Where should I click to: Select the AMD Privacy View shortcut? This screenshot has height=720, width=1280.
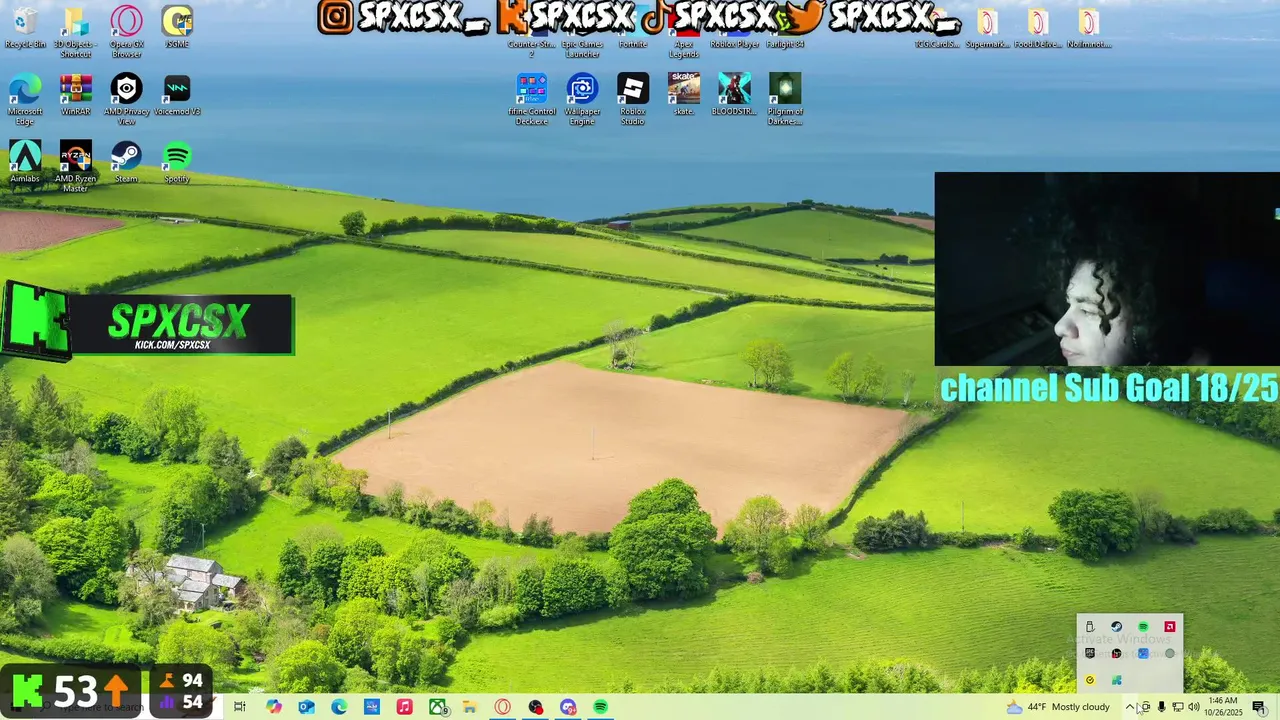tap(126, 100)
